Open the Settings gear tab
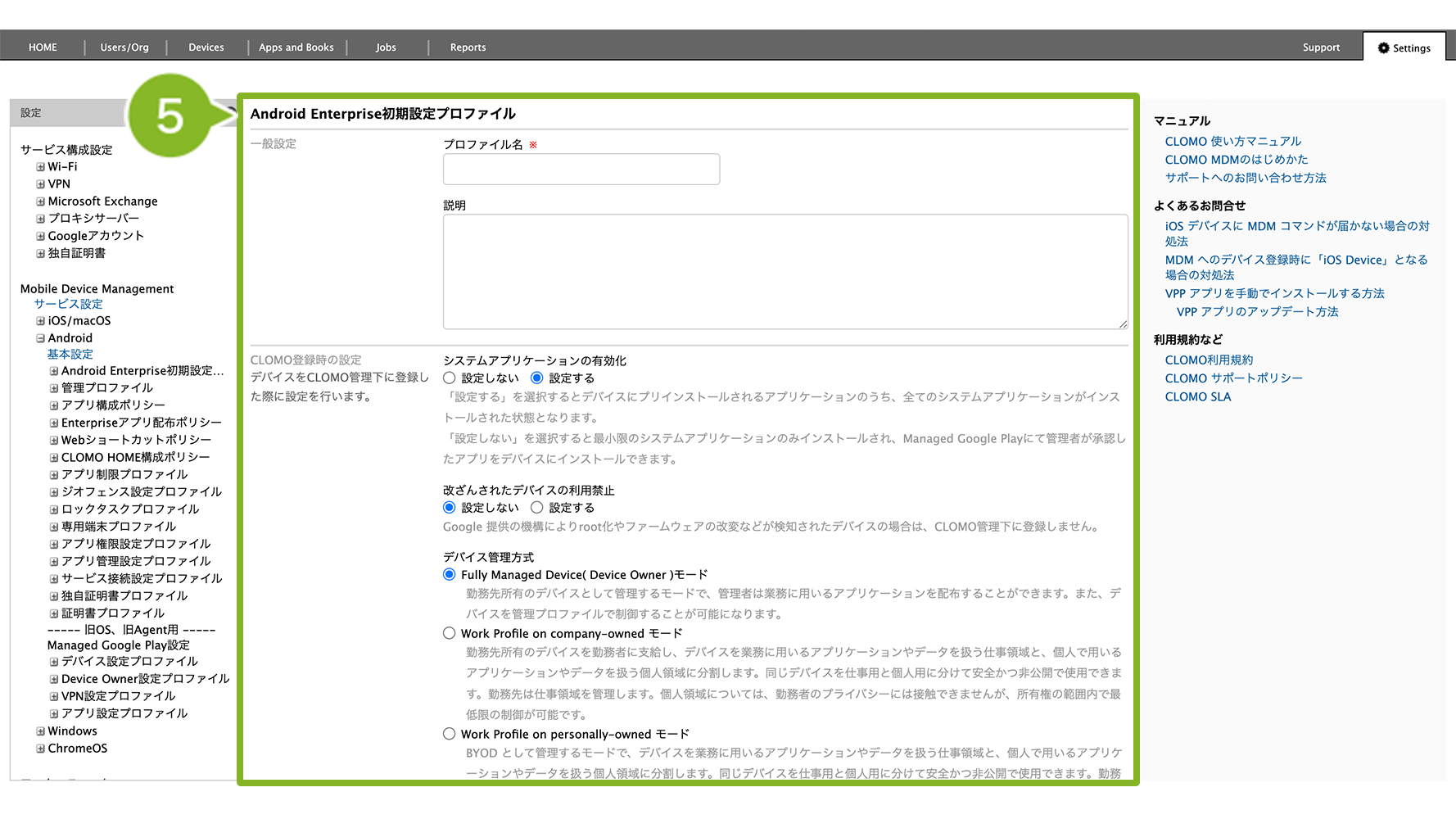The height and width of the screenshot is (819, 1456). tap(1404, 48)
